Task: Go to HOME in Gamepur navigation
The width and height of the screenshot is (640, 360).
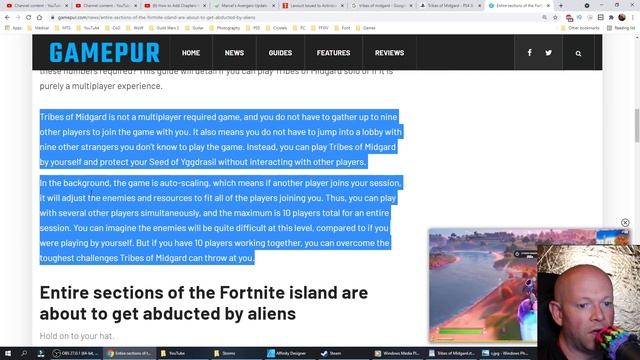Action: [x=191, y=53]
